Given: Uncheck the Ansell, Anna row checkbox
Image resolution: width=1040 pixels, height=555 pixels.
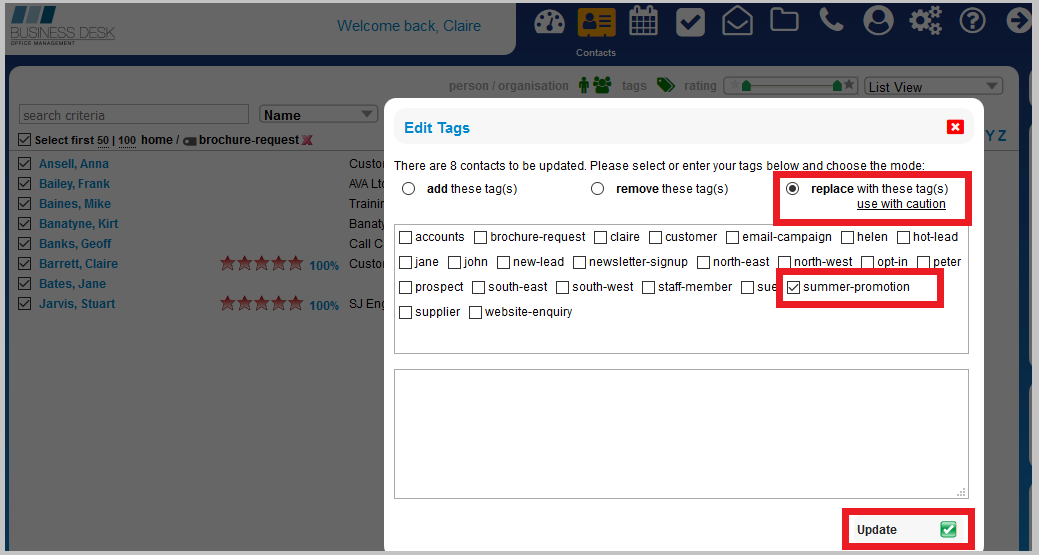Looking at the screenshot, I should coord(25,163).
